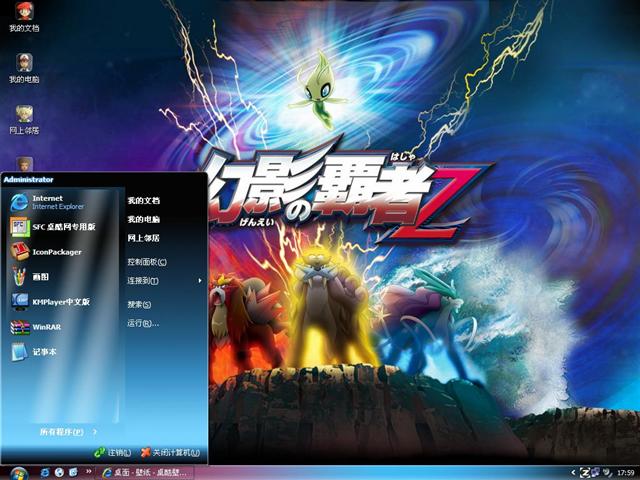
Task: Click the blue tray icon beside Z
Action: [595, 473]
